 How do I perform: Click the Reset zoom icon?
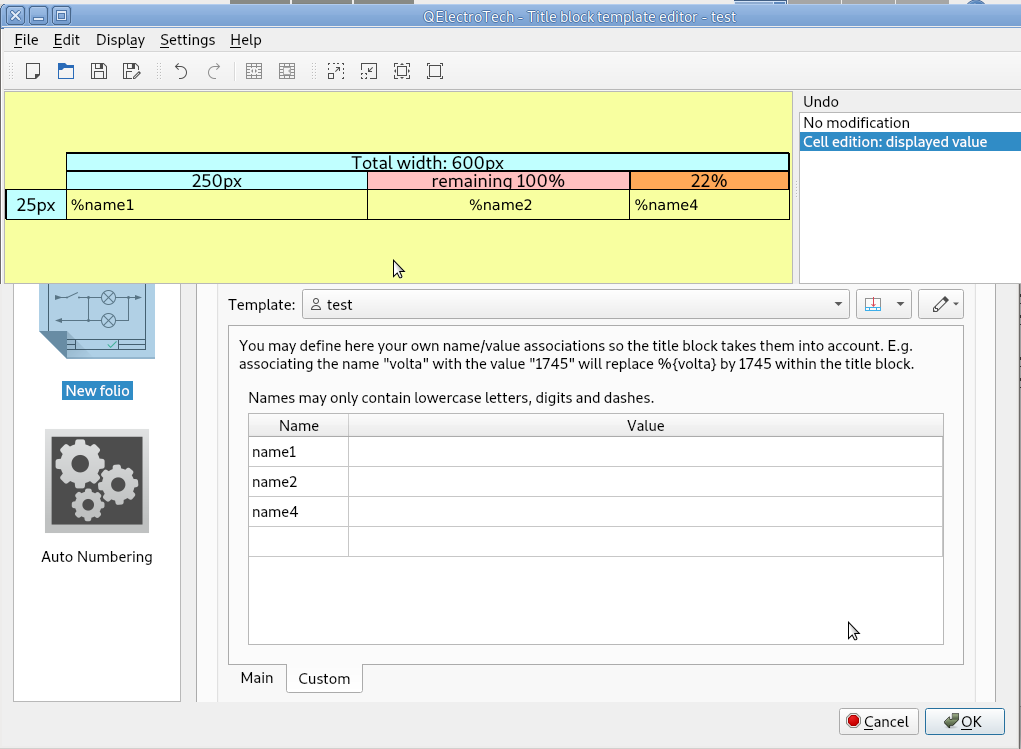pyautogui.click(x=435, y=71)
